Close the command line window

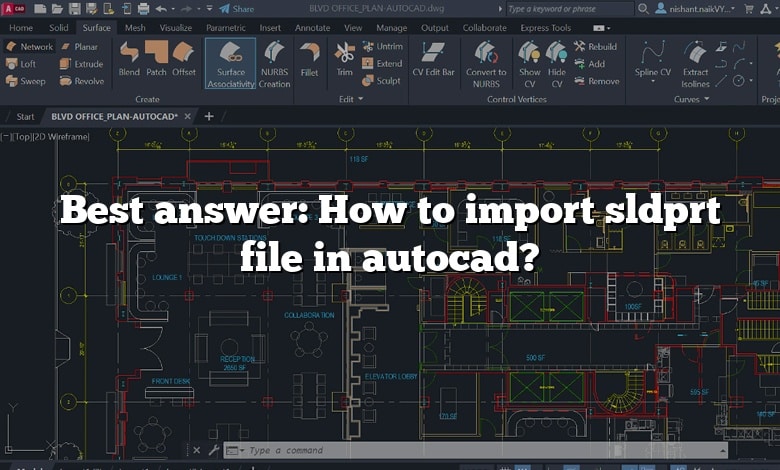coord(196,451)
